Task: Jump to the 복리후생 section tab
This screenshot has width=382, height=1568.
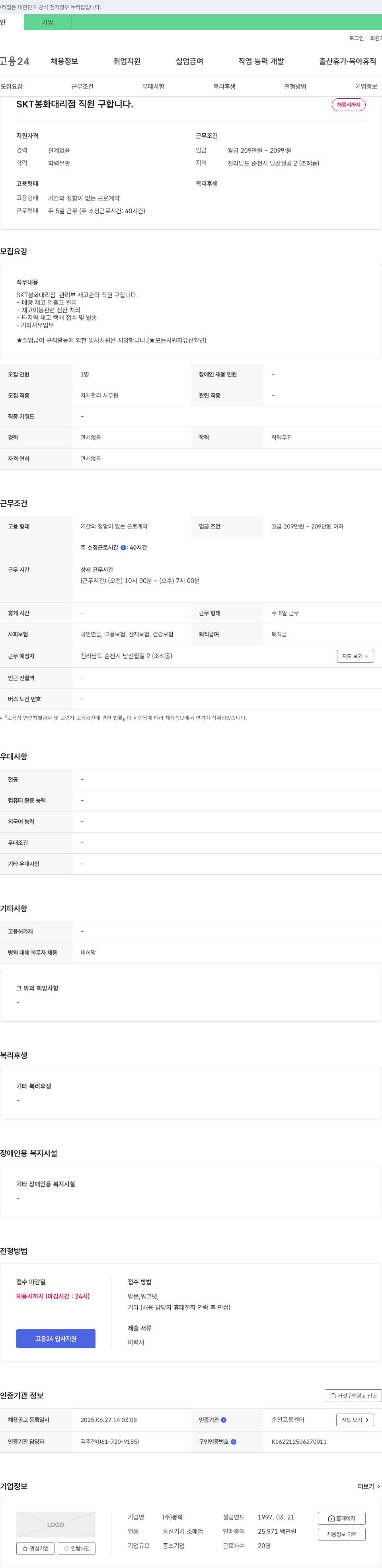Action: pyautogui.click(x=224, y=86)
